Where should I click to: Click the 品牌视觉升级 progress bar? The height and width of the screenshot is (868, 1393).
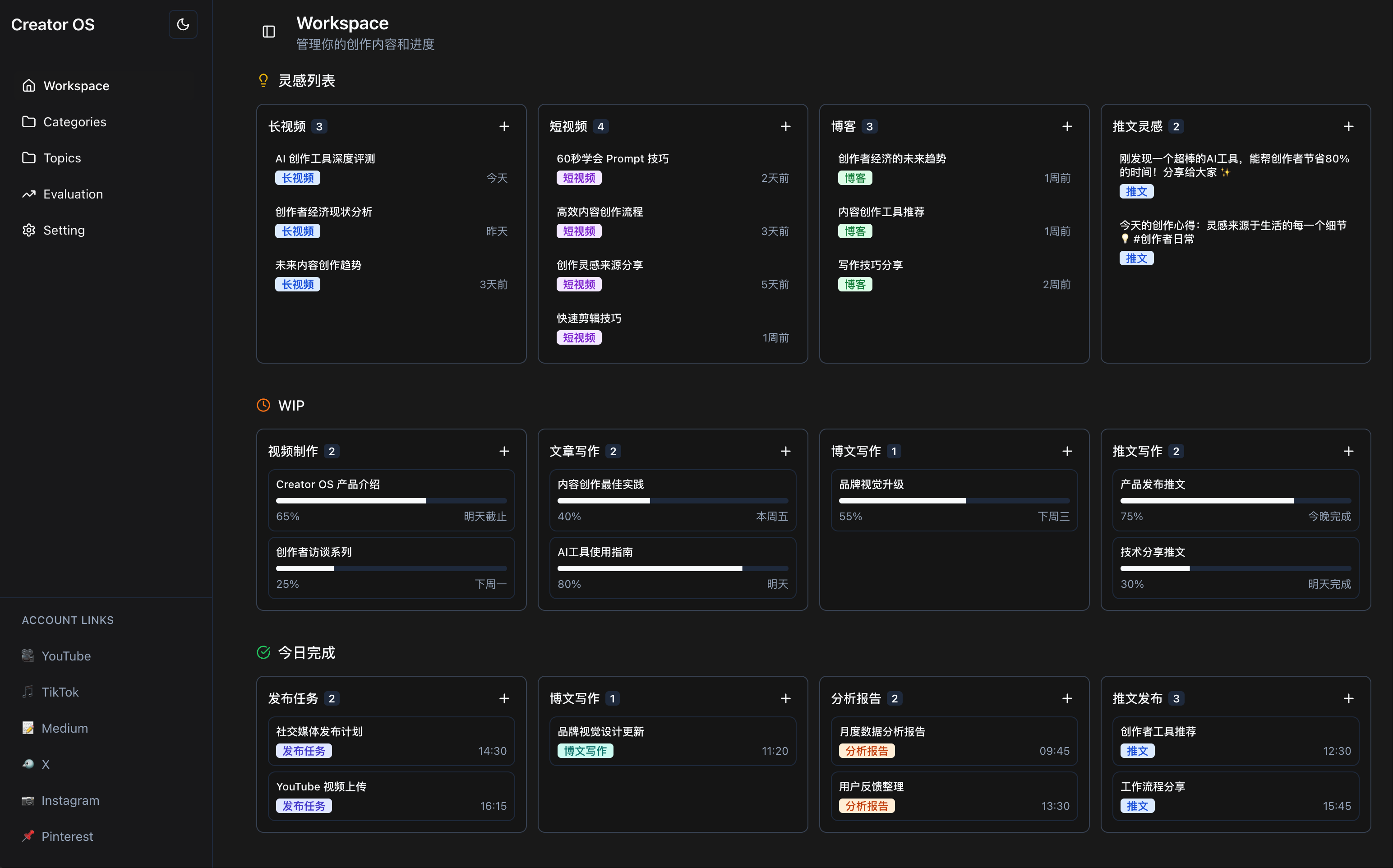point(954,501)
